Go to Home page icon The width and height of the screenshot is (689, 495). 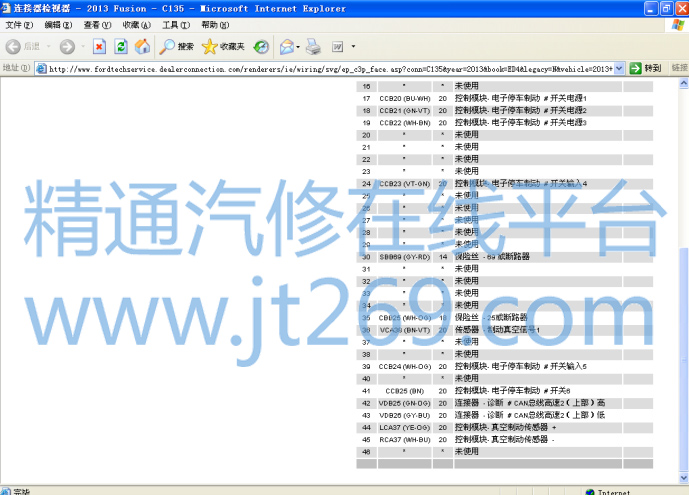142,46
